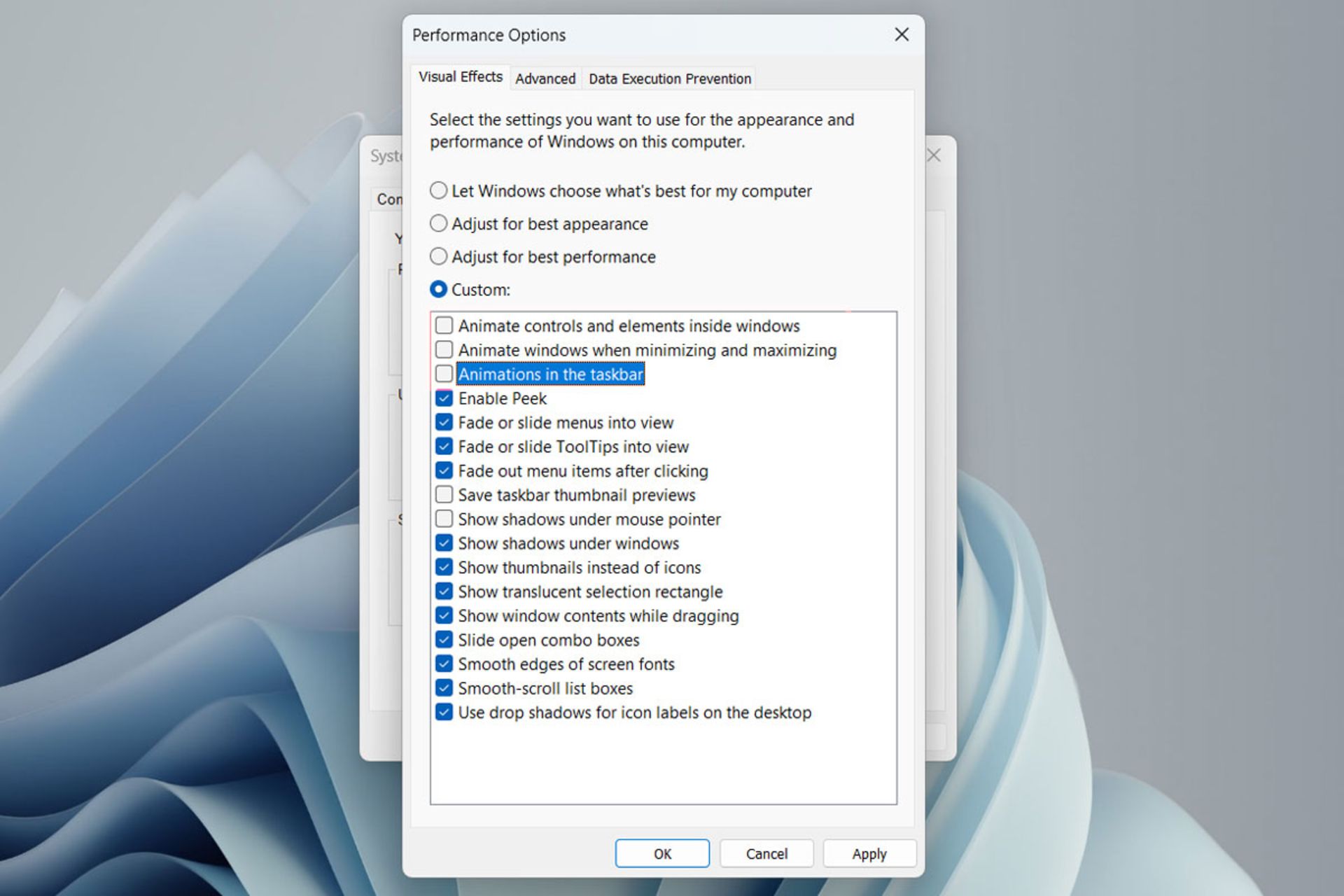This screenshot has height=896, width=1344.
Task: Enable Save taskbar thumbnail previews
Action: pos(444,494)
